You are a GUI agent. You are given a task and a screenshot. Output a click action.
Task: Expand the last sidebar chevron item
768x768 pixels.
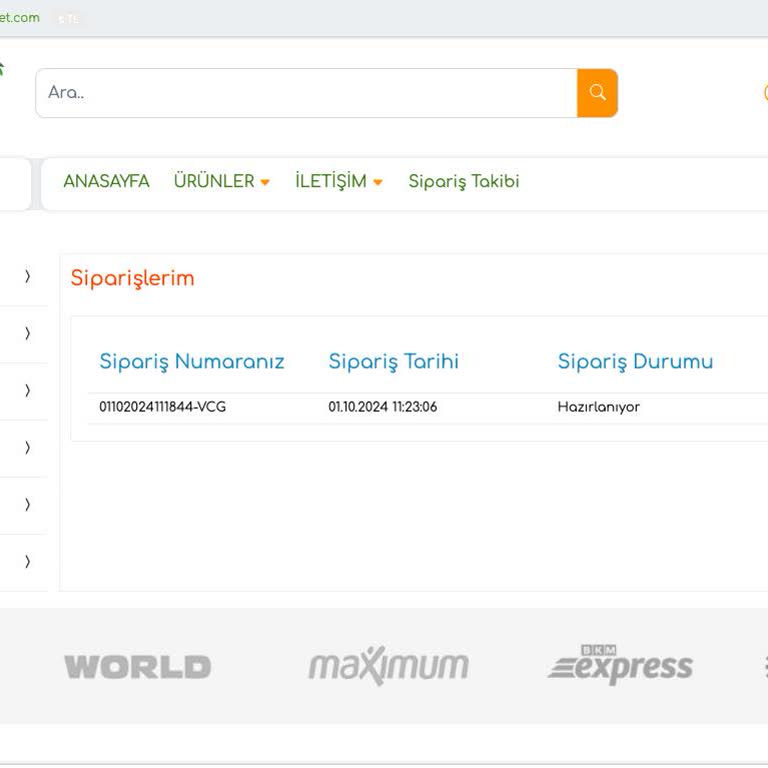[x=28, y=561]
